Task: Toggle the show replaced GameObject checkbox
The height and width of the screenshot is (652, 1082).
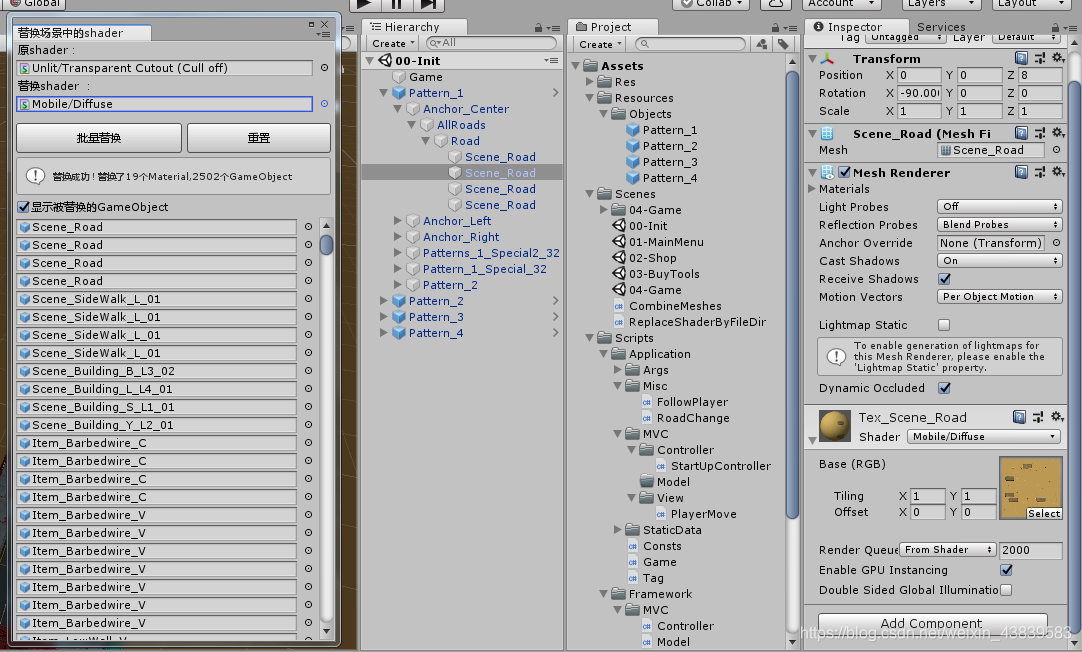Action: pos(23,207)
